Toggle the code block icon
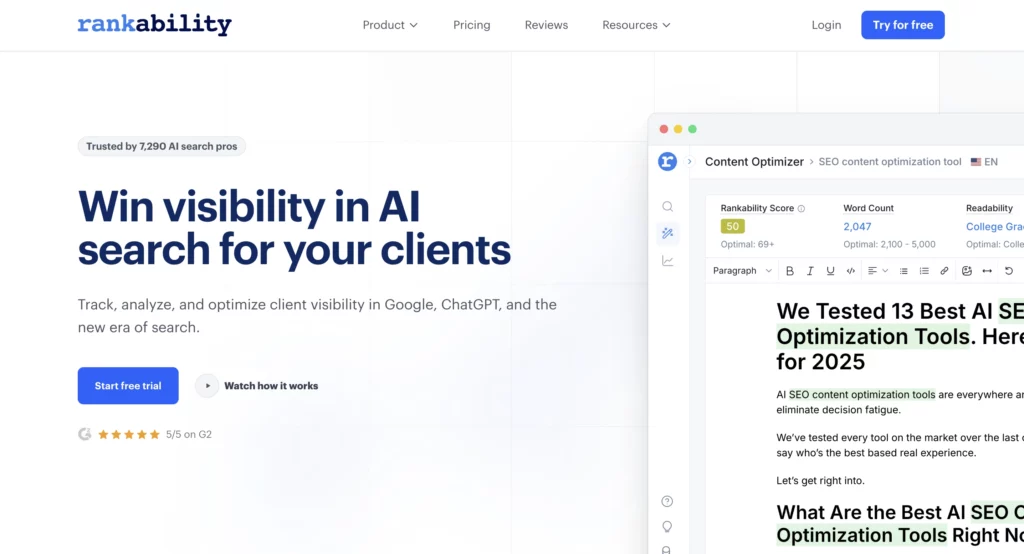The image size is (1024, 554). pyautogui.click(x=851, y=271)
